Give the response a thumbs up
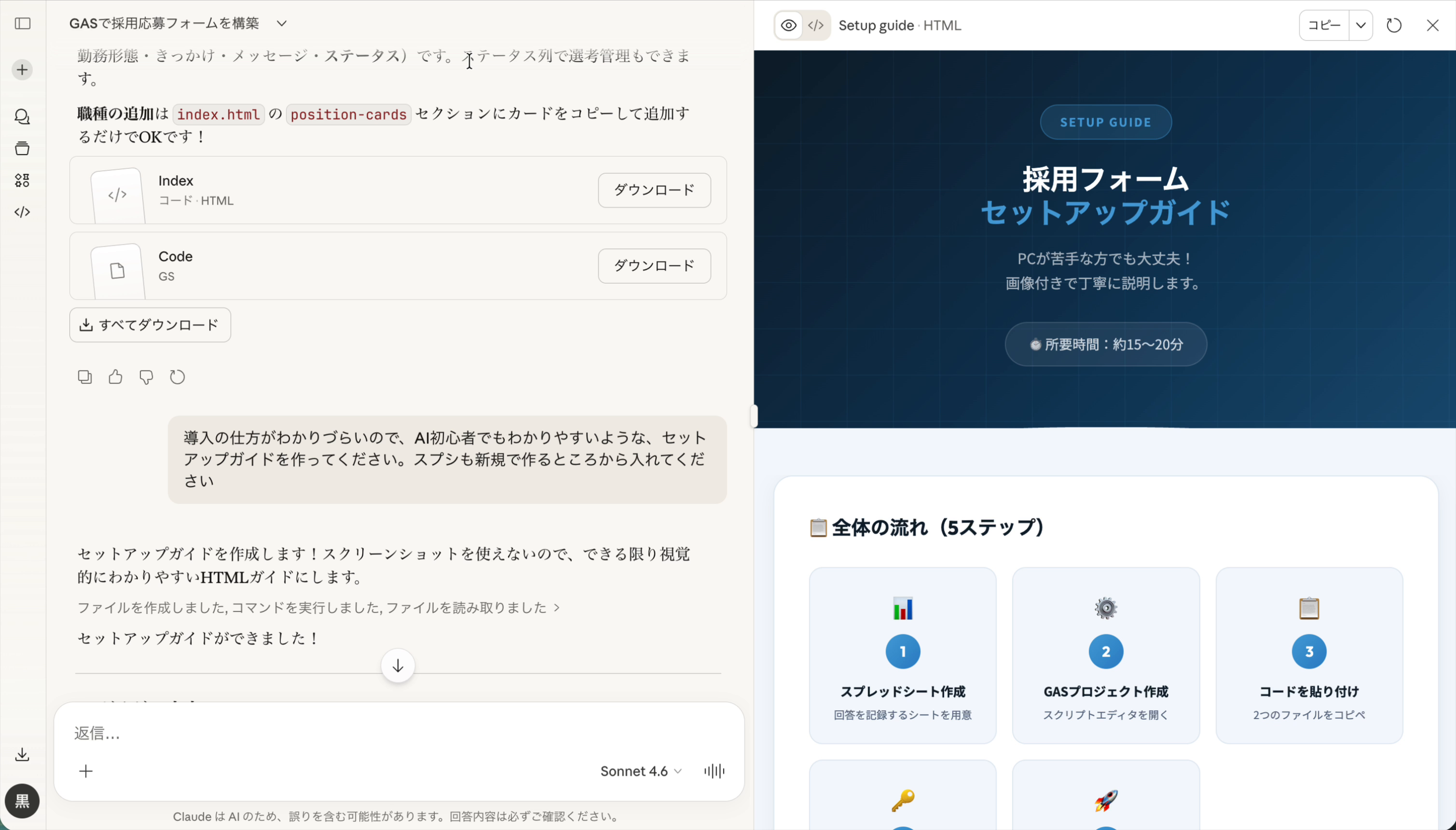Viewport: 1456px width, 830px height. (115, 377)
